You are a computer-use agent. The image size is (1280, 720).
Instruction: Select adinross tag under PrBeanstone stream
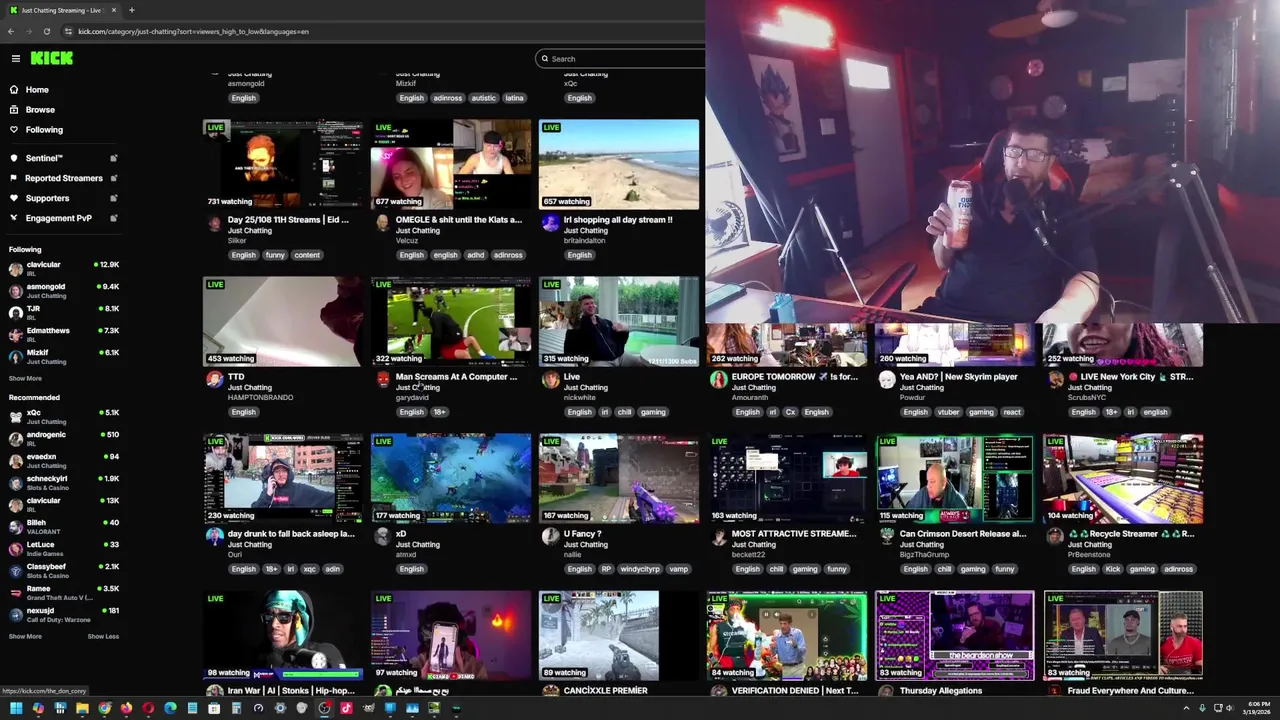coord(1178,569)
